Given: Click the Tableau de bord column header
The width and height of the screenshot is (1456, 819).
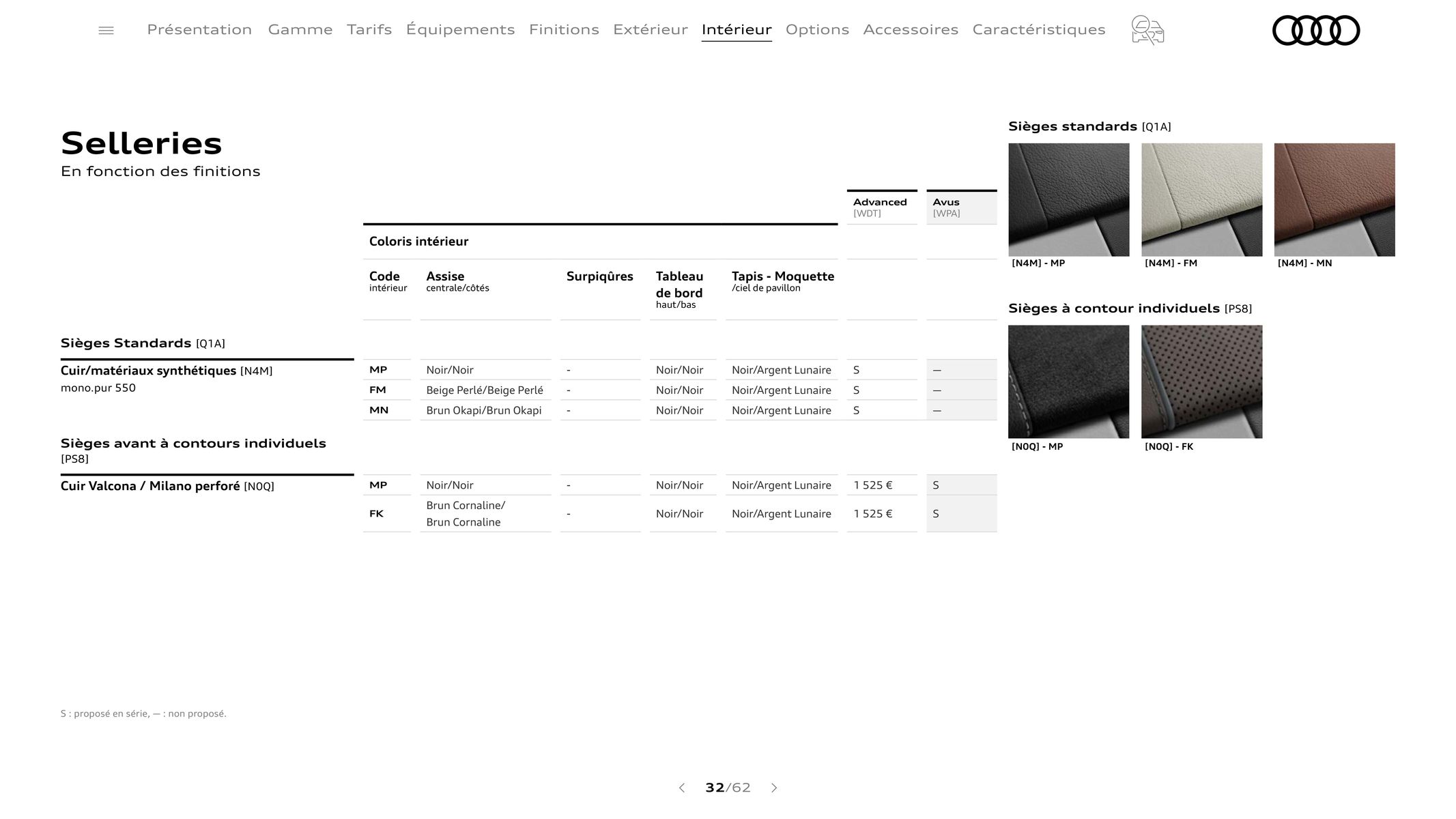Looking at the screenshot, I should pyautogui.click(x=679, y=289).
